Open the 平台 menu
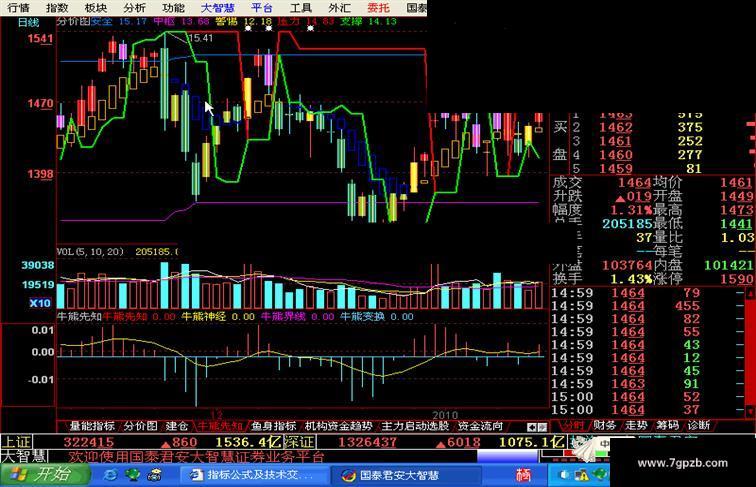The width and height of the screenshot is (756, 487). 262,7
